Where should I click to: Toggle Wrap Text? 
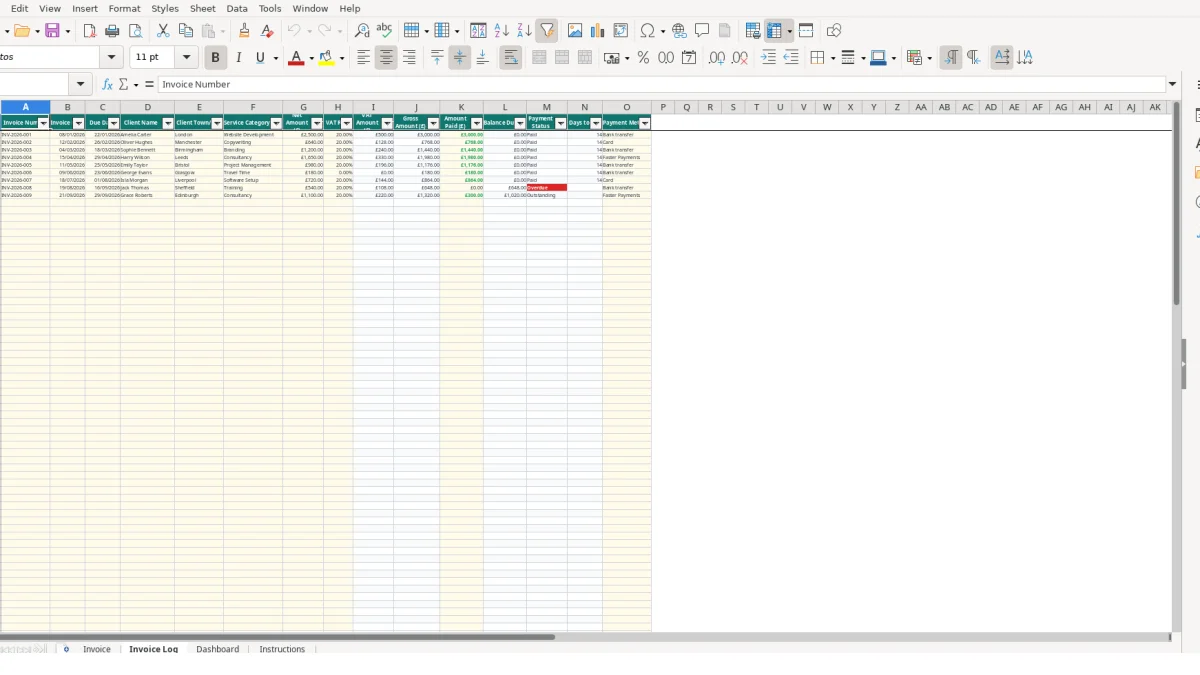coord(511,58)
